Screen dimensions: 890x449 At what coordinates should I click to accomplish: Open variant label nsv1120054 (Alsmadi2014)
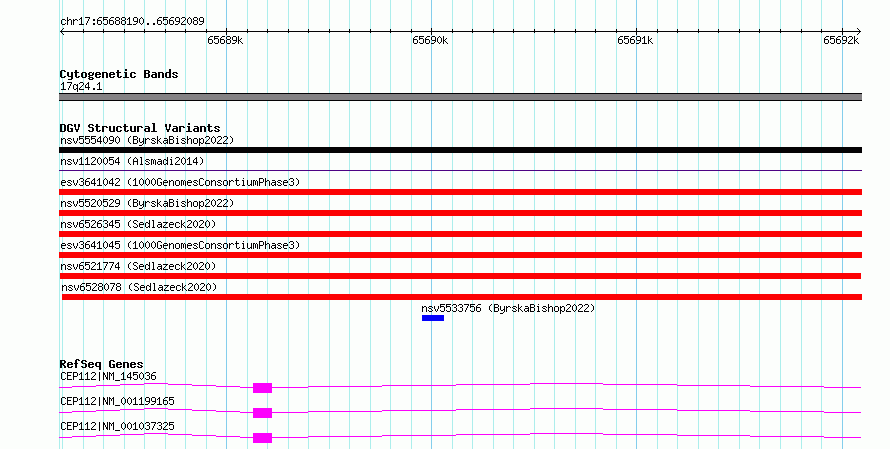[132, 161]
